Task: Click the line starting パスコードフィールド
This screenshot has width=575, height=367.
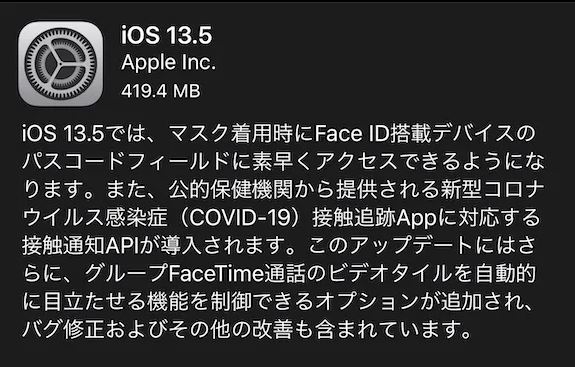Action: (283, 162)
